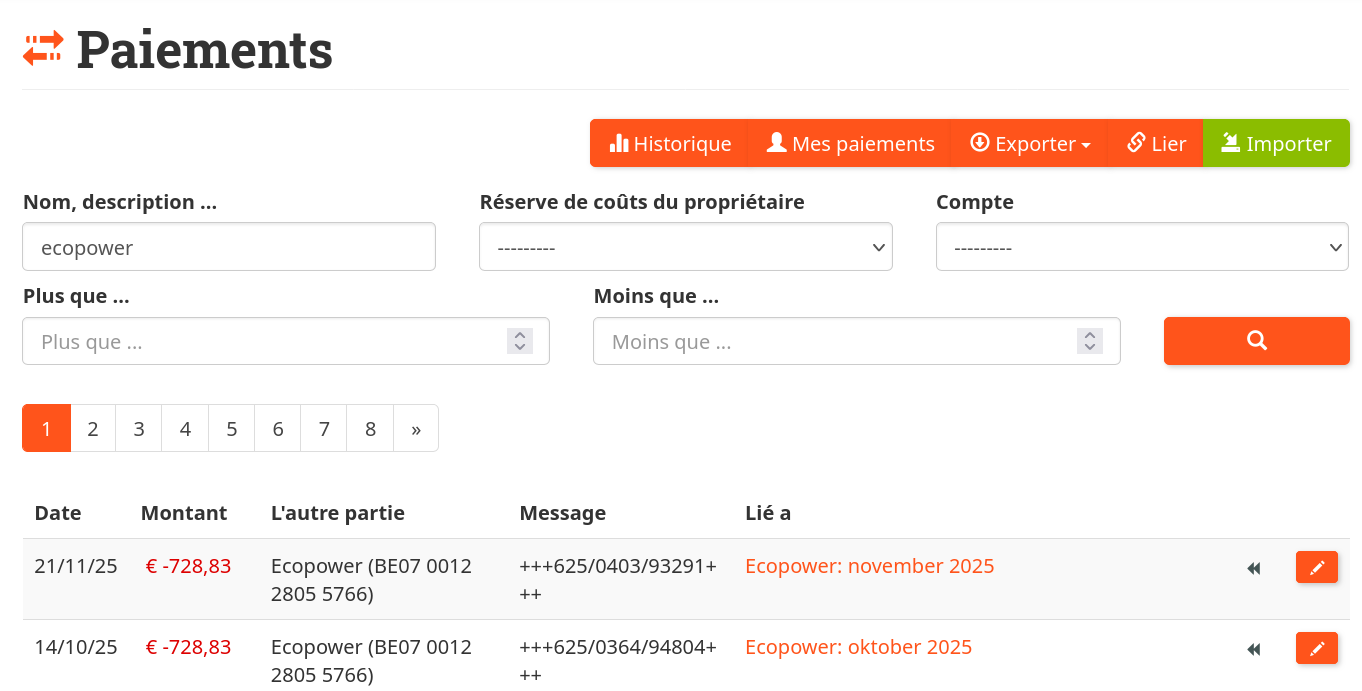Open the Ecopower: november 2025 link
Screen dimensions: 1362x691
(869, 566)
